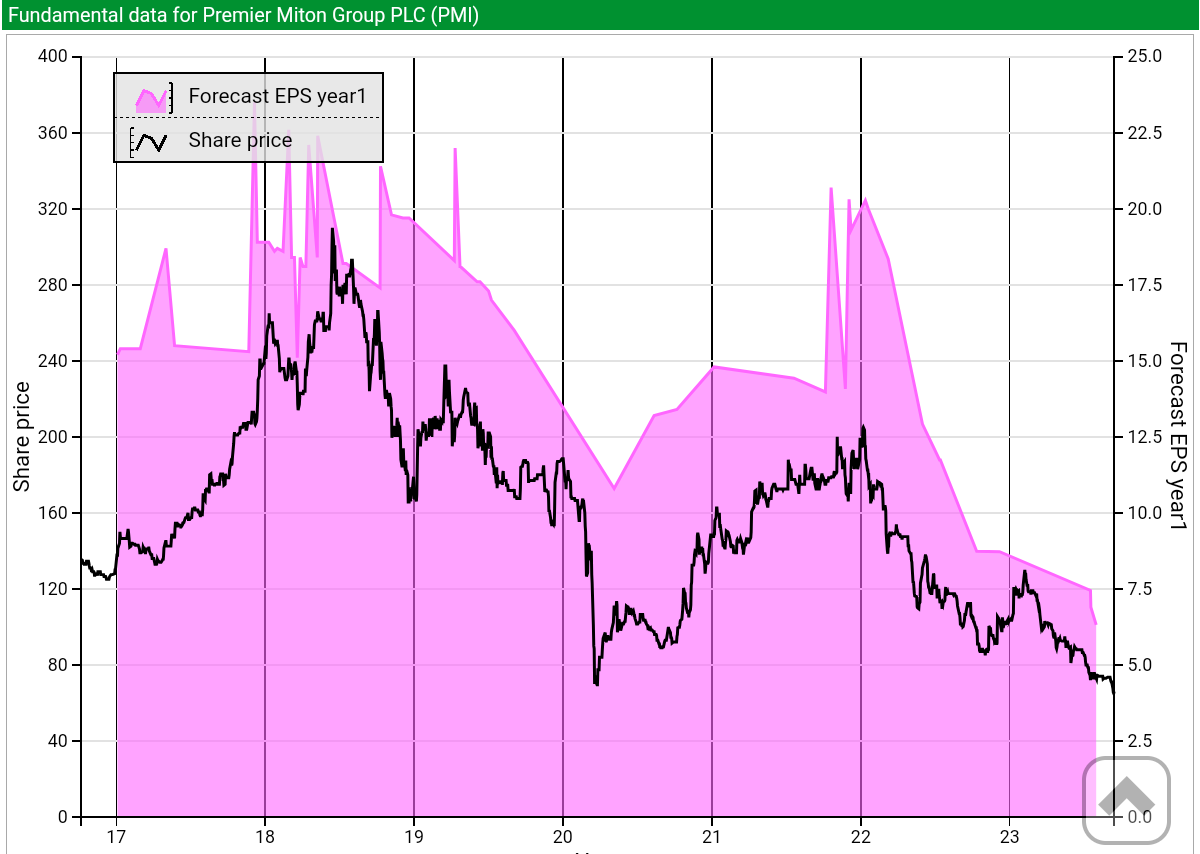Click the 15.0 tick on EPS axis
1200x854 pixels.
pos(1144,361)
